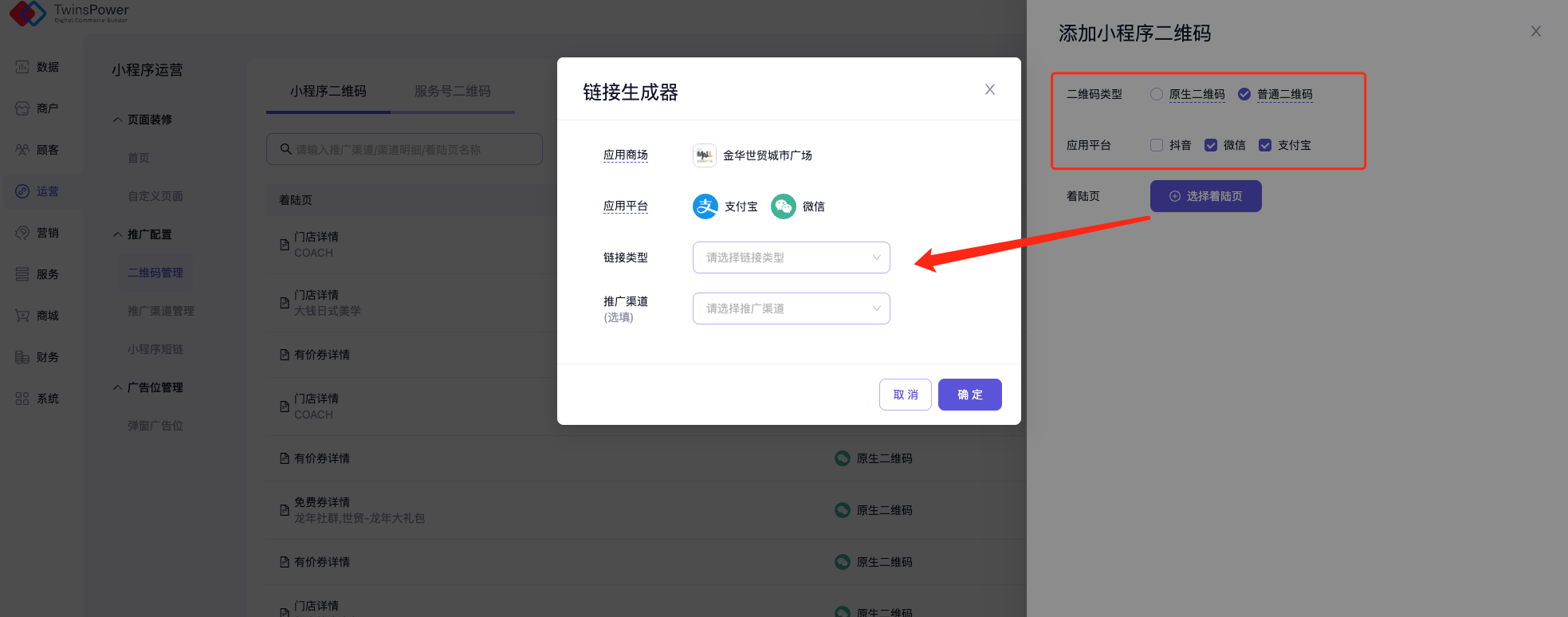The image size is (1568, 617).
Task: Open the 商城 shopping cart section
Action: pos(37,316)
